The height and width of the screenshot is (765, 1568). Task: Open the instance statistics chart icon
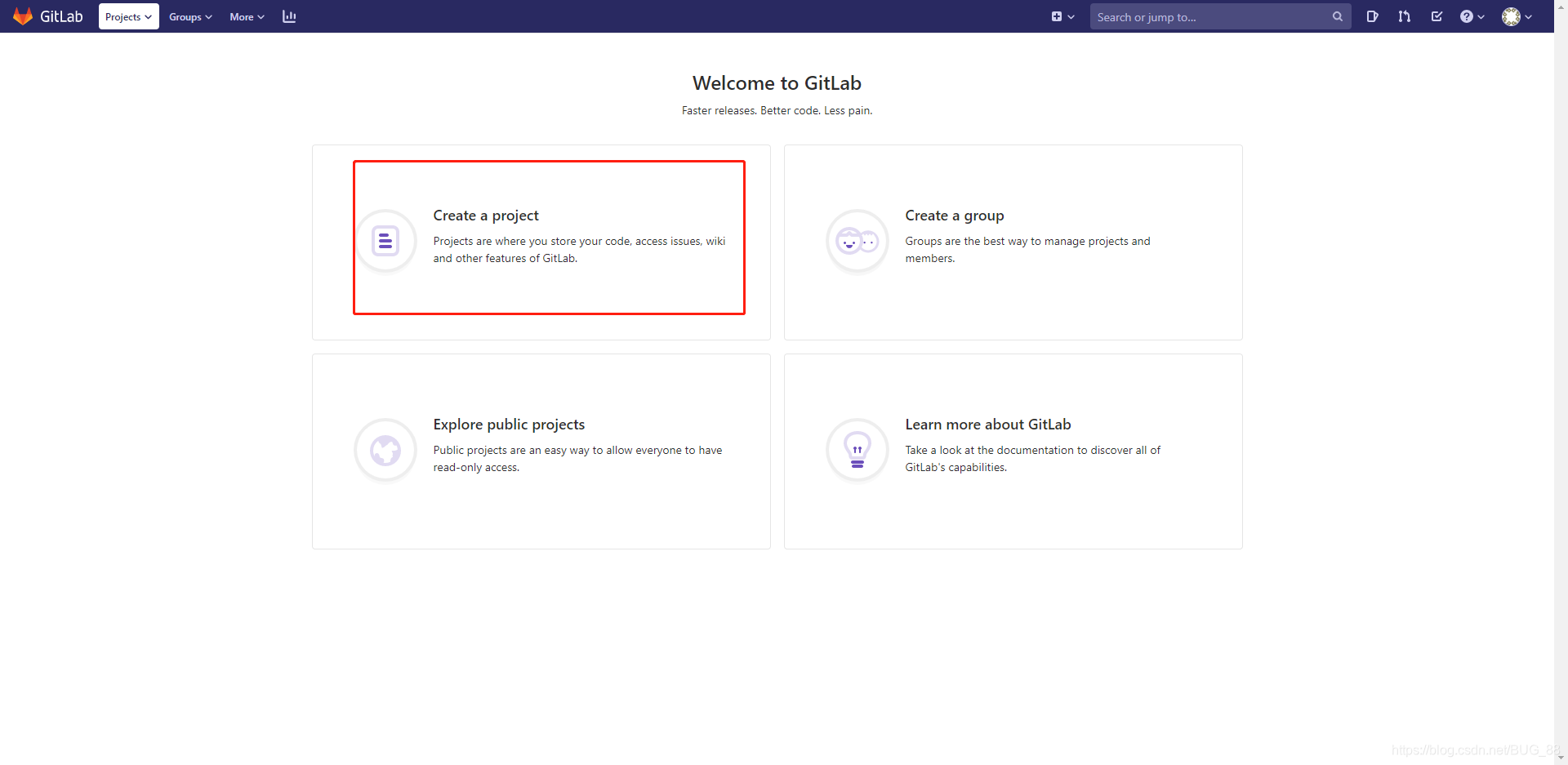pyautogui.click(x=289, y=16)
